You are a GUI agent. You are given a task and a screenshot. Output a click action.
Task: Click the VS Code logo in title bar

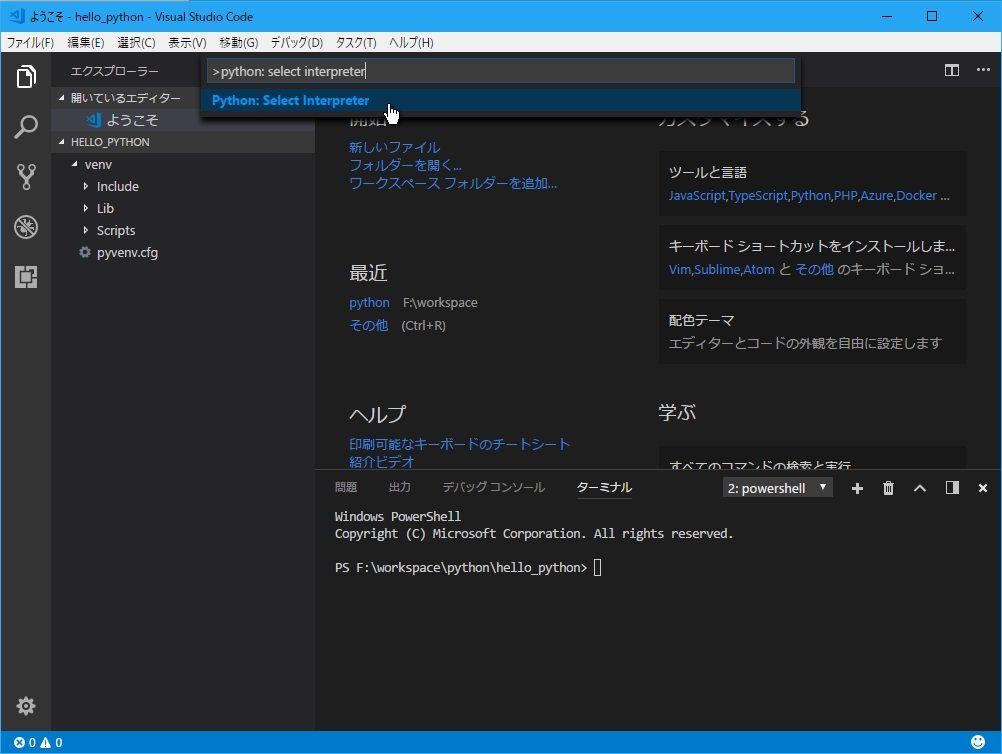pos(16,16)
